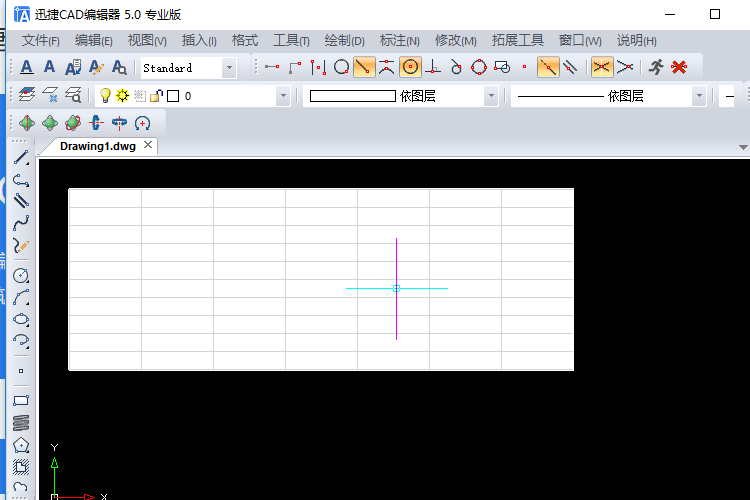The height and width of the screenshot is (500, 750).
Task: Select the Ellipse drawing tool
Action: (x=21, y=319)
